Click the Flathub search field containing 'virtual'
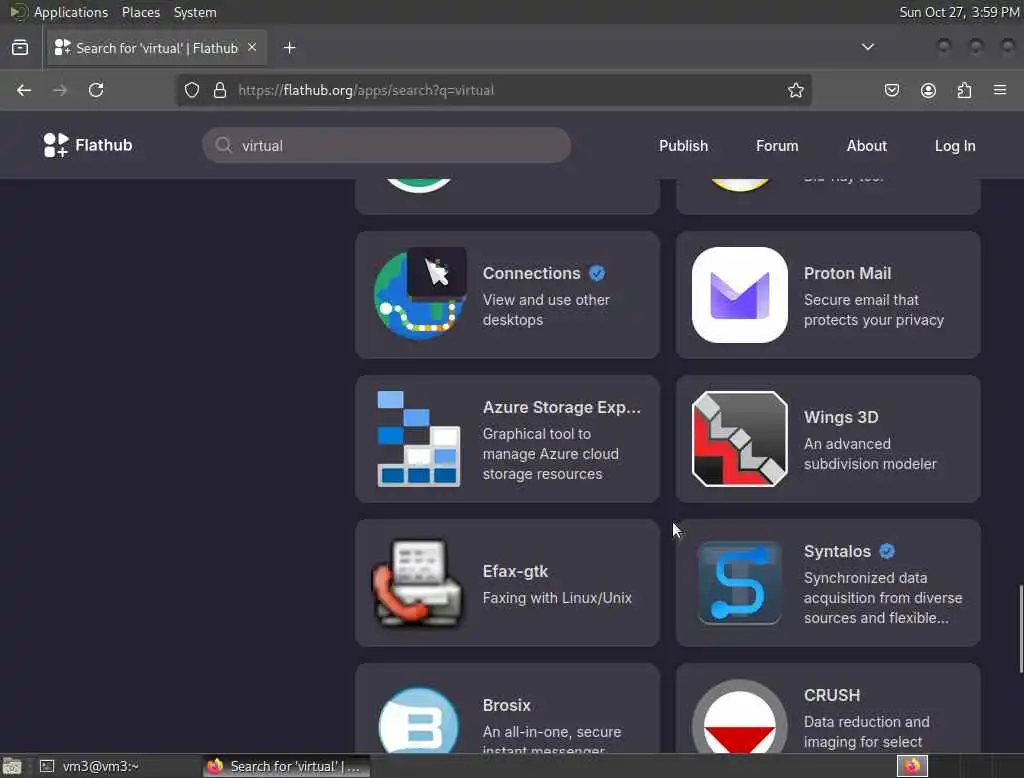The image size is (1024, 778). click(387, 145)
